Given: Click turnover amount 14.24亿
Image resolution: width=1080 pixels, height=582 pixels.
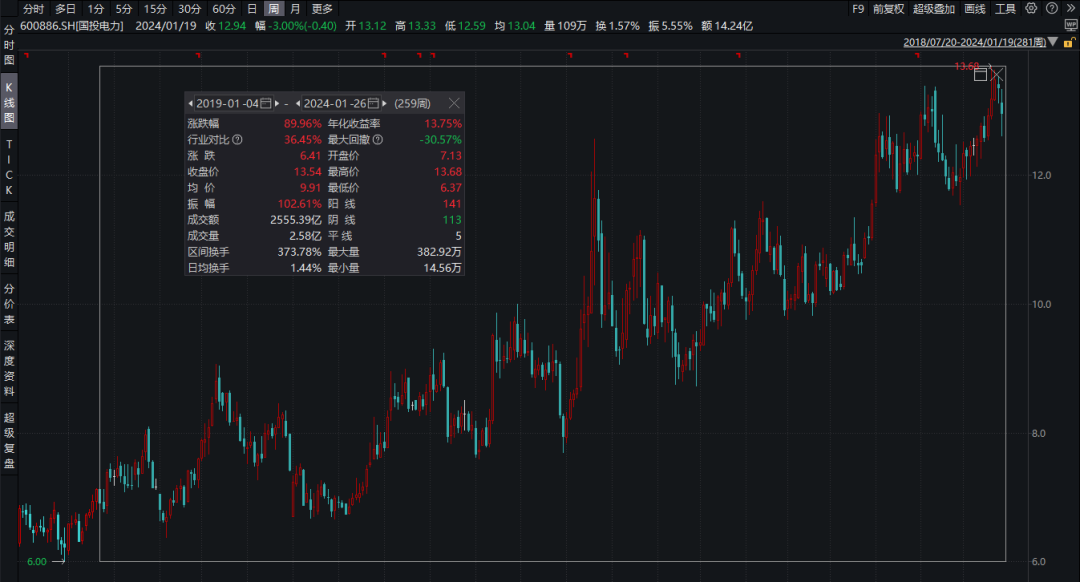Looking at the screenshot, I should [734, 26].
